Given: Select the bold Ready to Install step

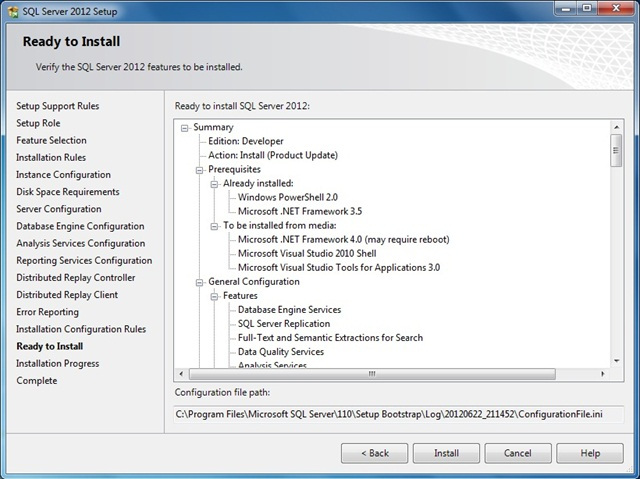Looking at the screenshot, I should [50, 346].
